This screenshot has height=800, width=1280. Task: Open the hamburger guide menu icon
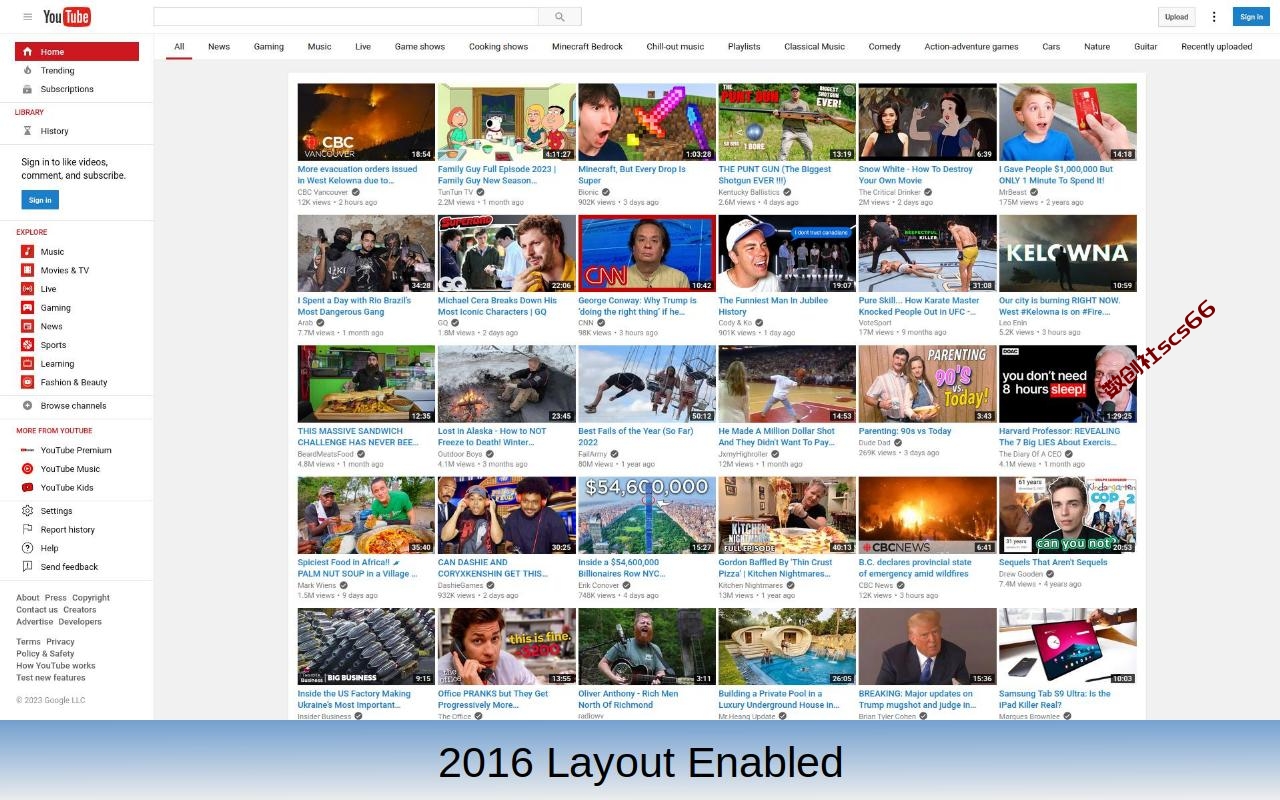pyautogui.click(x=27, y=17)
